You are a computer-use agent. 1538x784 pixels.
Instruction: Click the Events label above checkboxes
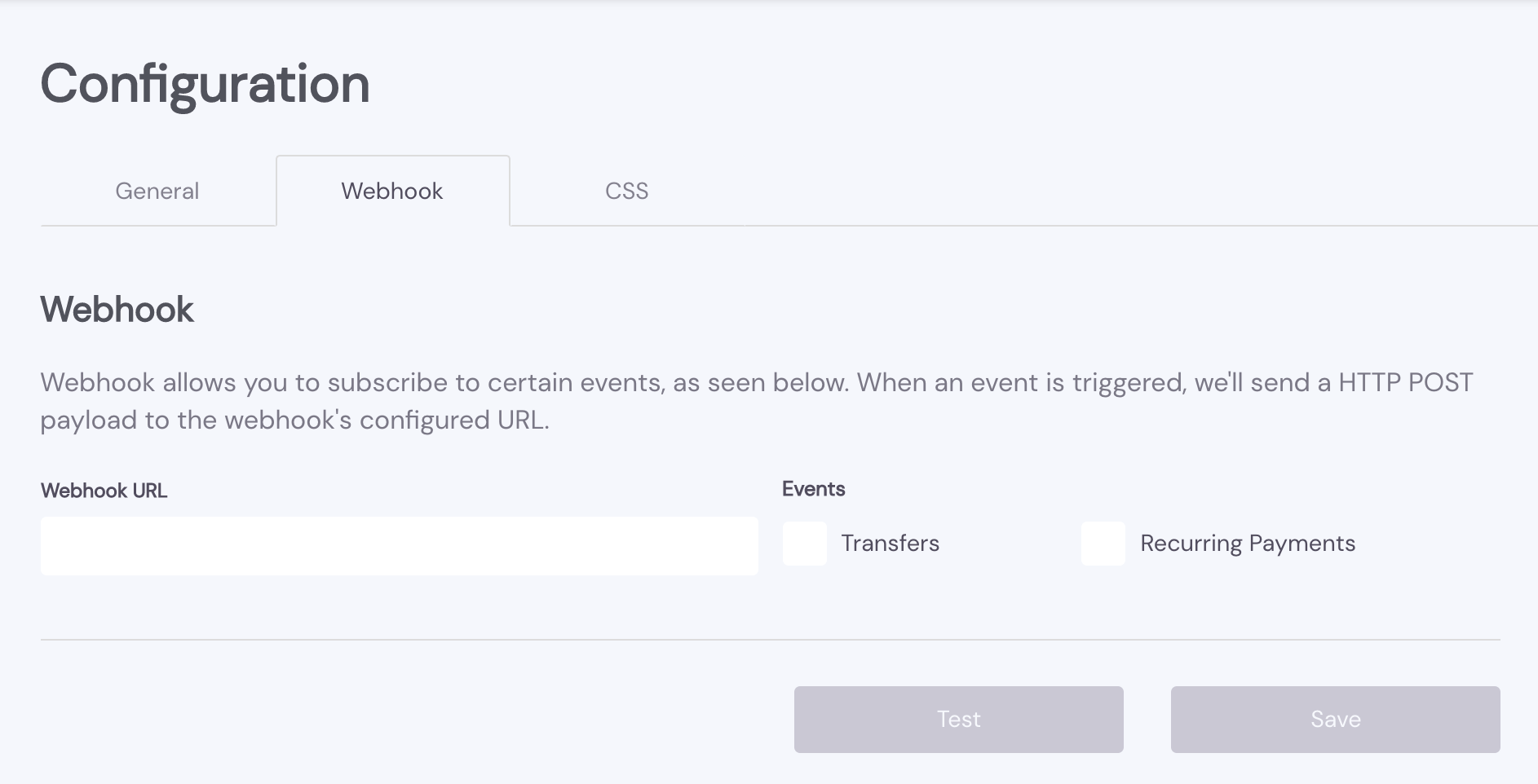click(813, 489)
